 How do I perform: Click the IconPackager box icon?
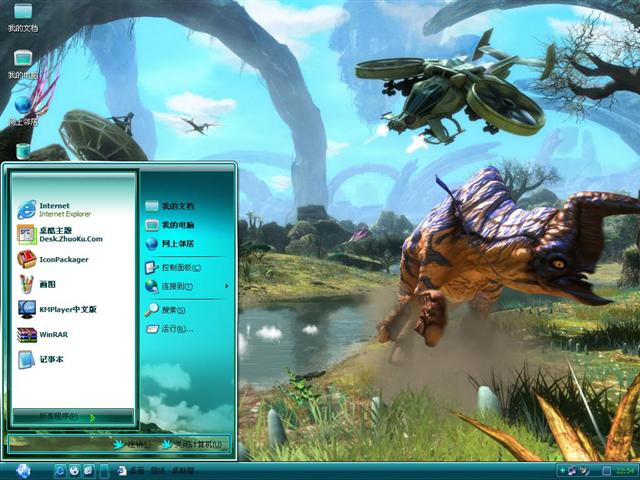[27, 260]
